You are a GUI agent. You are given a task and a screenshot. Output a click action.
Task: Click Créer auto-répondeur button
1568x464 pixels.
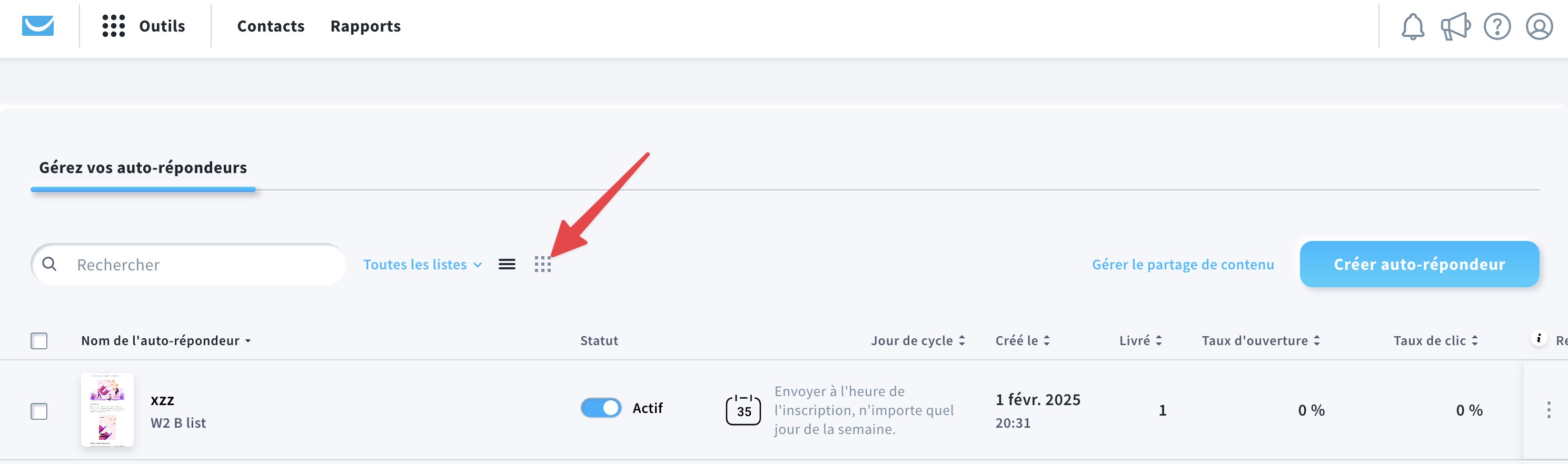pyautogui.click(x=1419, y=264)
